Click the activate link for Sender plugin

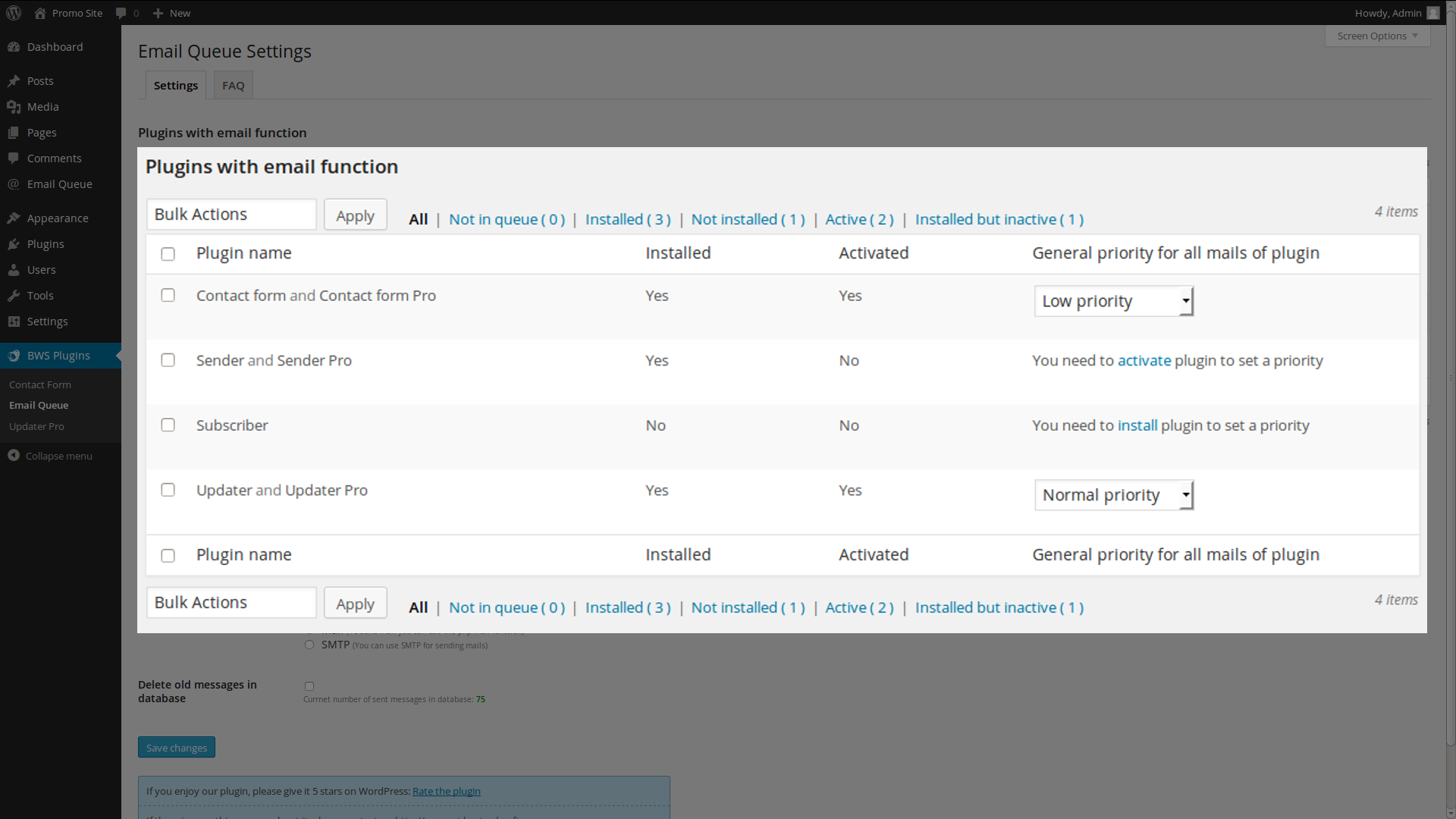(1144, 360)
